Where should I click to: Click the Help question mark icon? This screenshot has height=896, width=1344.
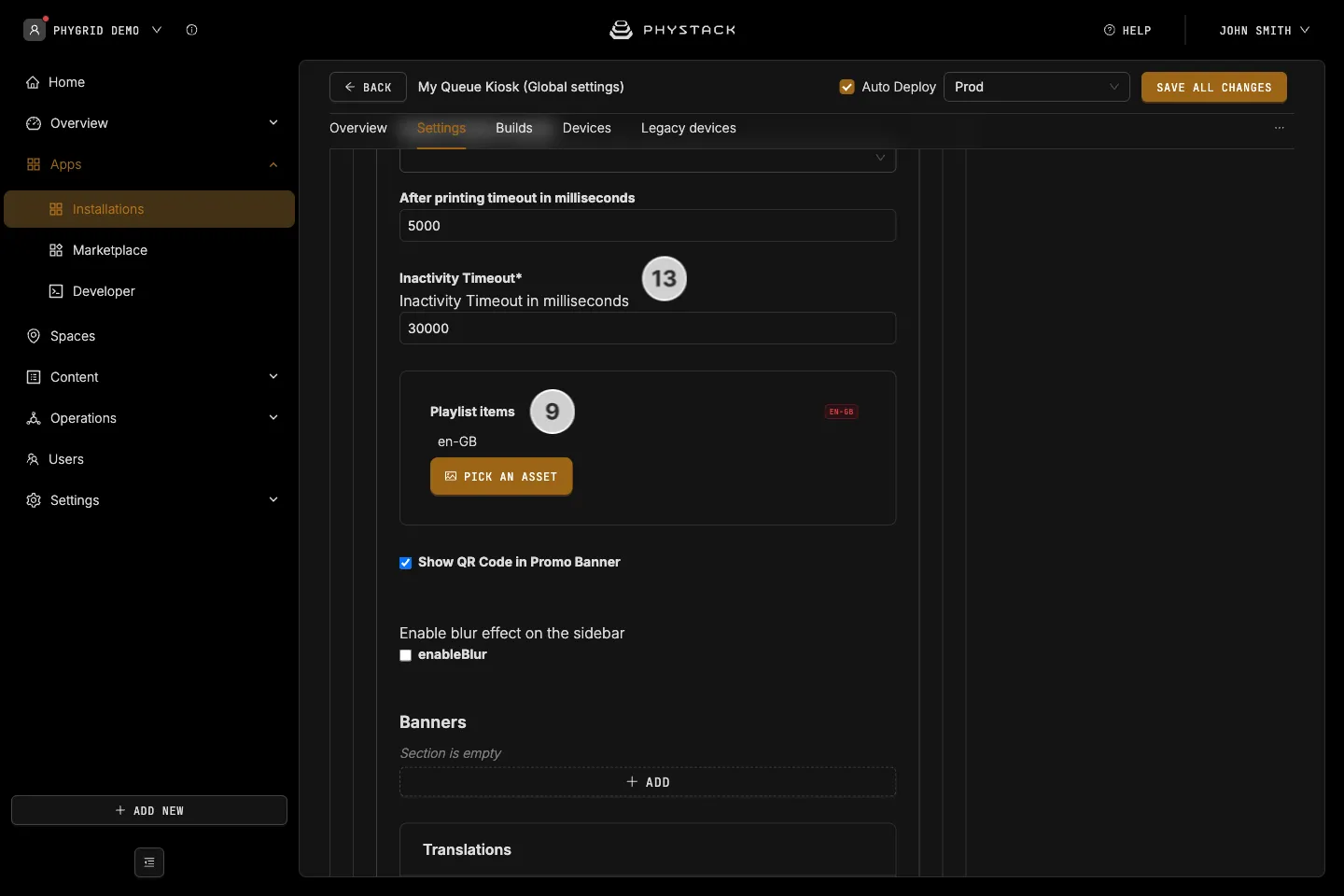1110,30
